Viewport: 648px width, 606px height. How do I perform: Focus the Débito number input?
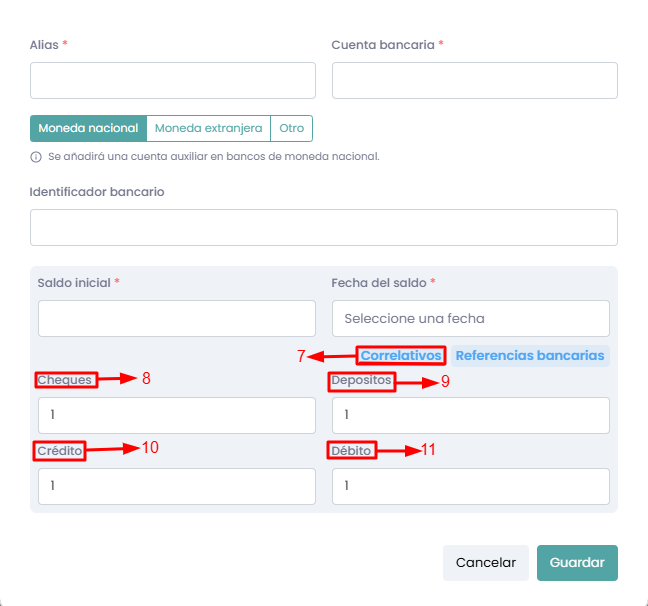[470, 487]
